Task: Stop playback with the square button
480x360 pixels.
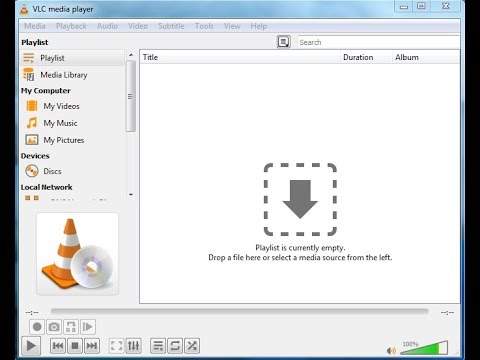Action: point(75,346)
